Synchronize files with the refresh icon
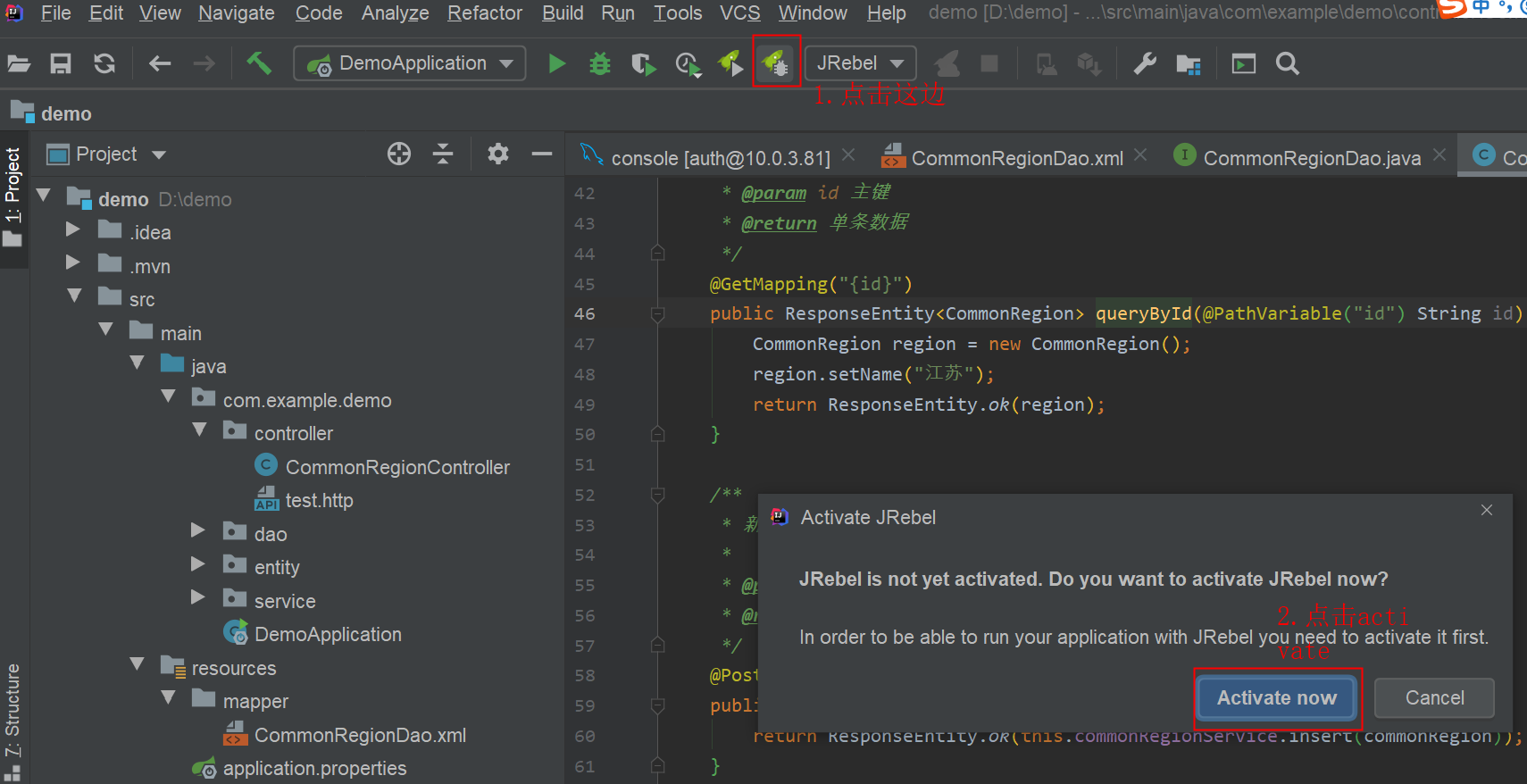 coord(104,63)
